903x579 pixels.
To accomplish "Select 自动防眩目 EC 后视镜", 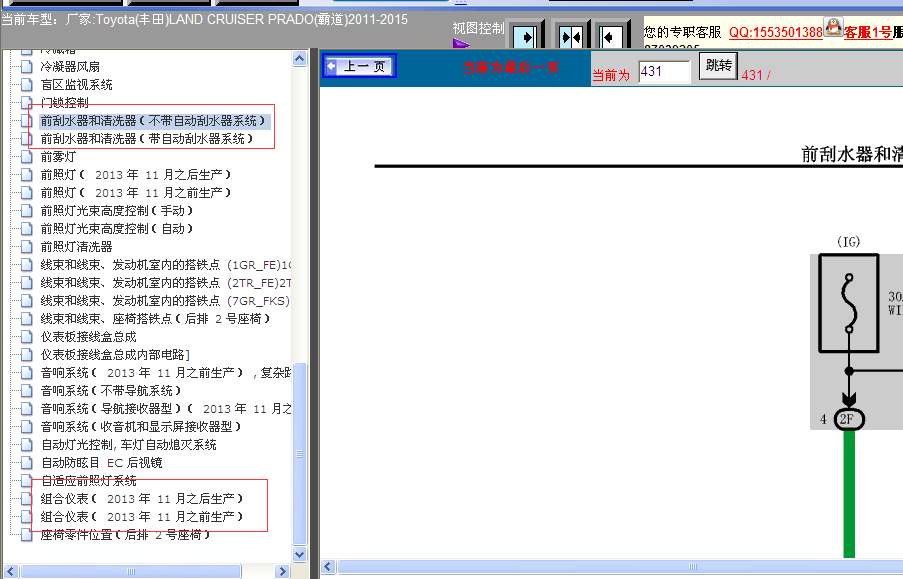I will pyautogui.click(x=101, y=463).
